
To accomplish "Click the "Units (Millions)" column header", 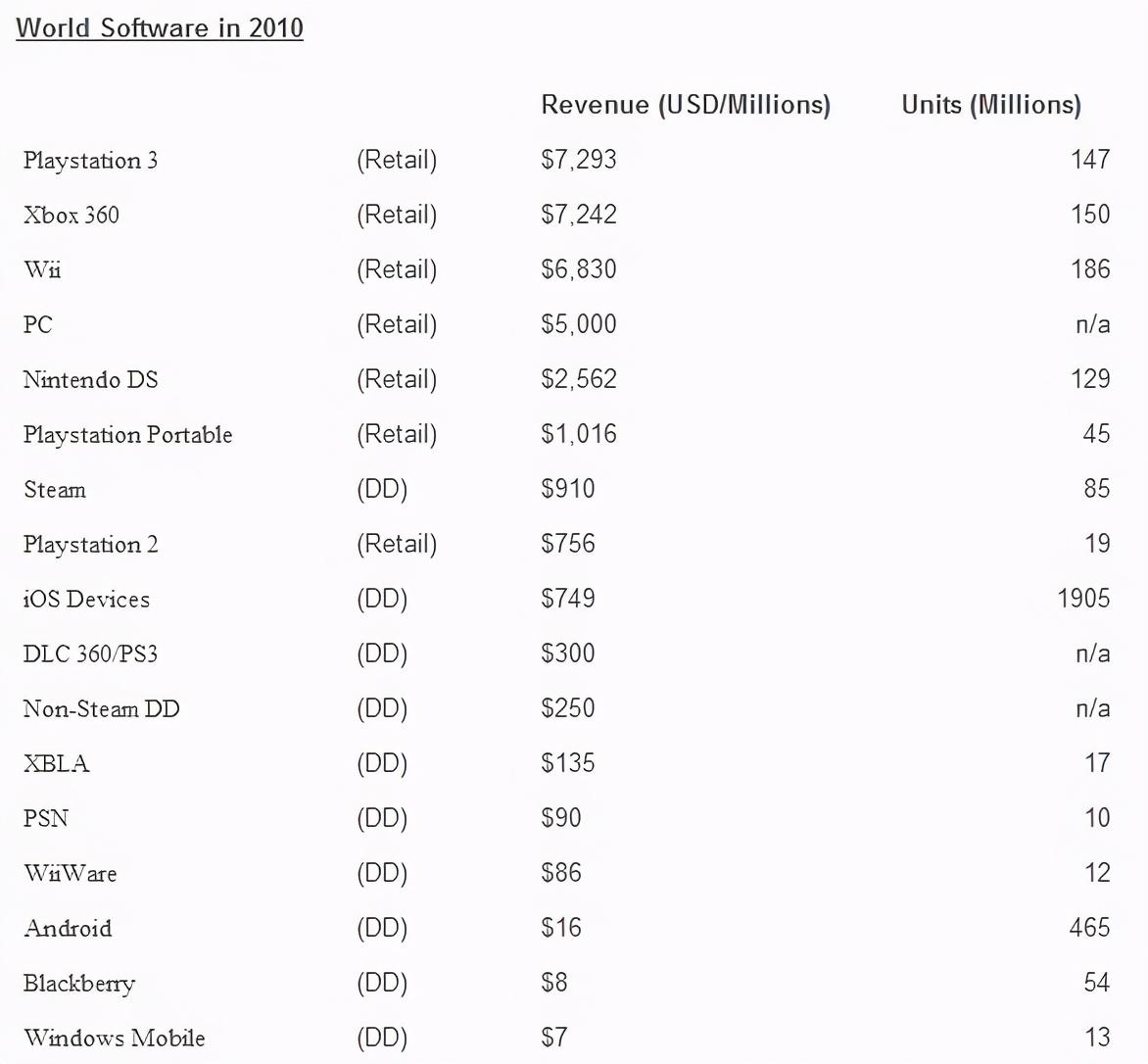I will pyautogui.click(x=990, y=105).
